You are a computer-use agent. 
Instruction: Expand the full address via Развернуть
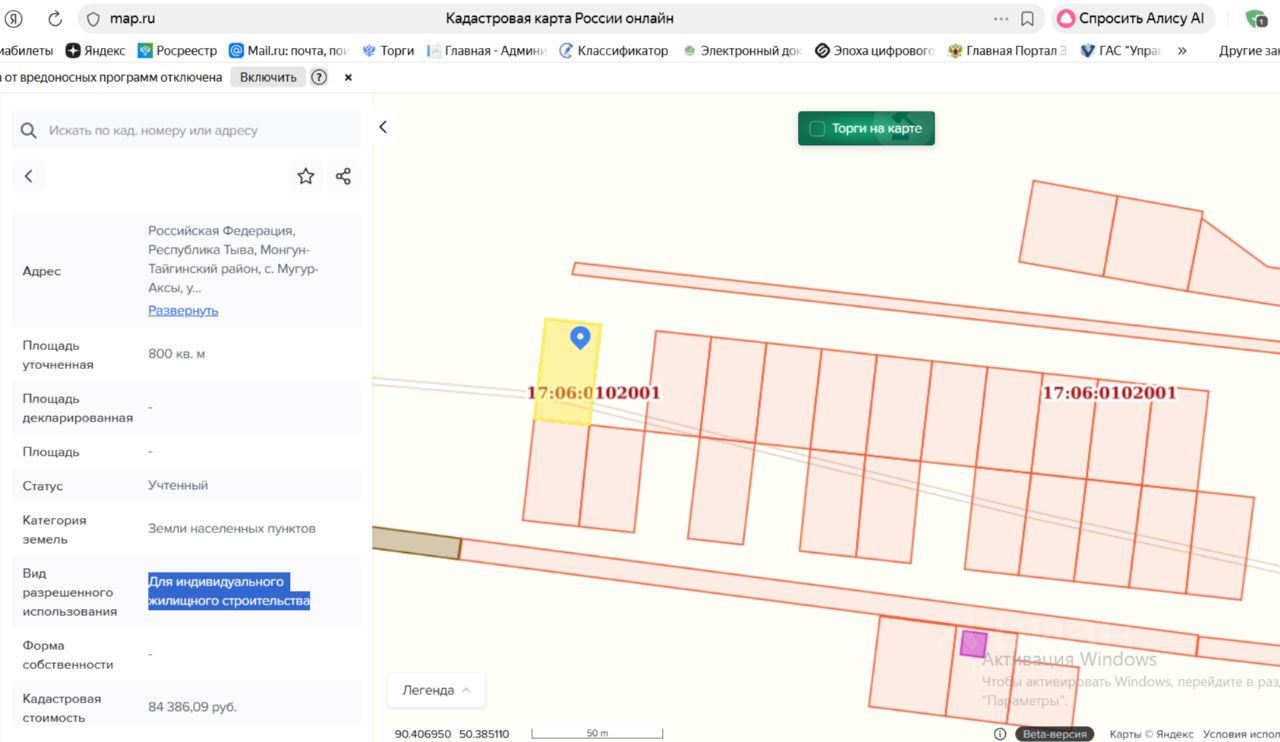pos(183,310)
